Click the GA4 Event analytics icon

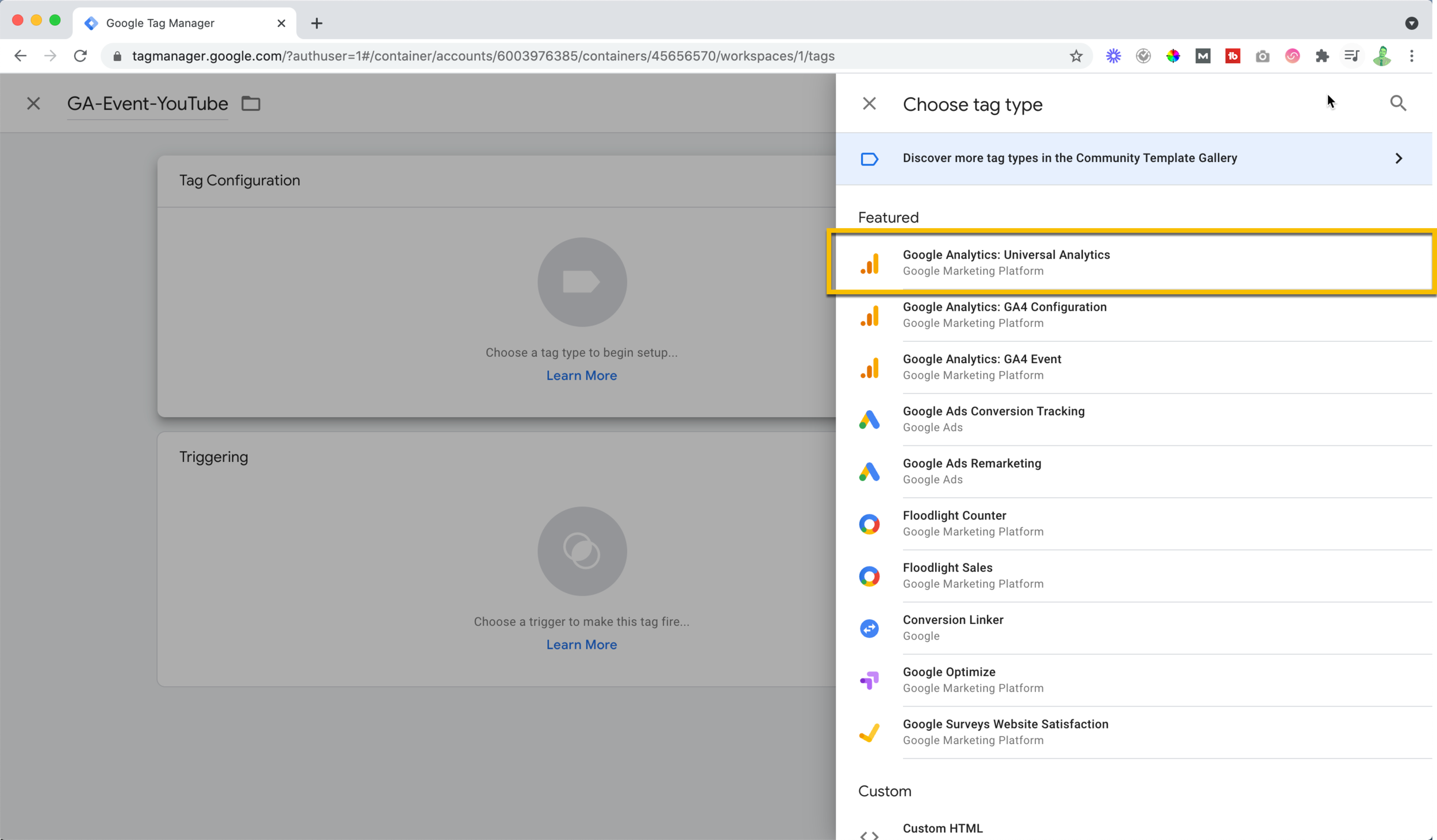click(x=869, y=368)
